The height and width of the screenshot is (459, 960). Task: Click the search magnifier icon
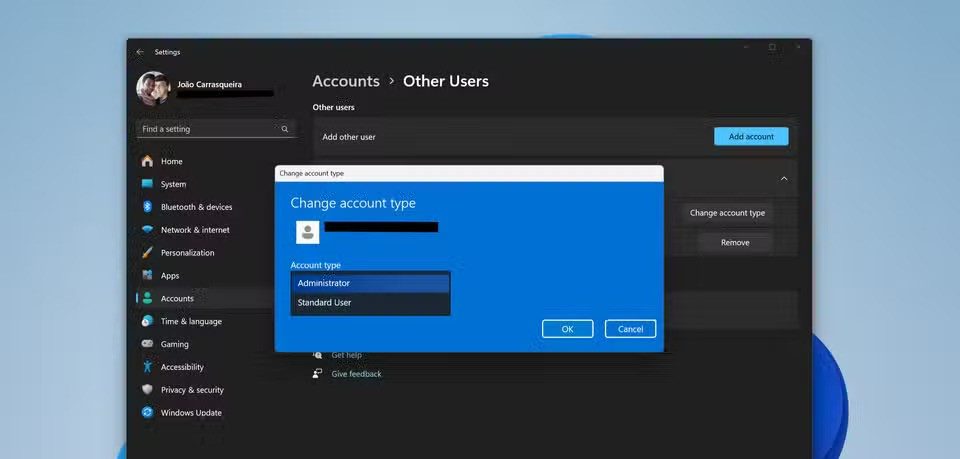tap(285, 129)
